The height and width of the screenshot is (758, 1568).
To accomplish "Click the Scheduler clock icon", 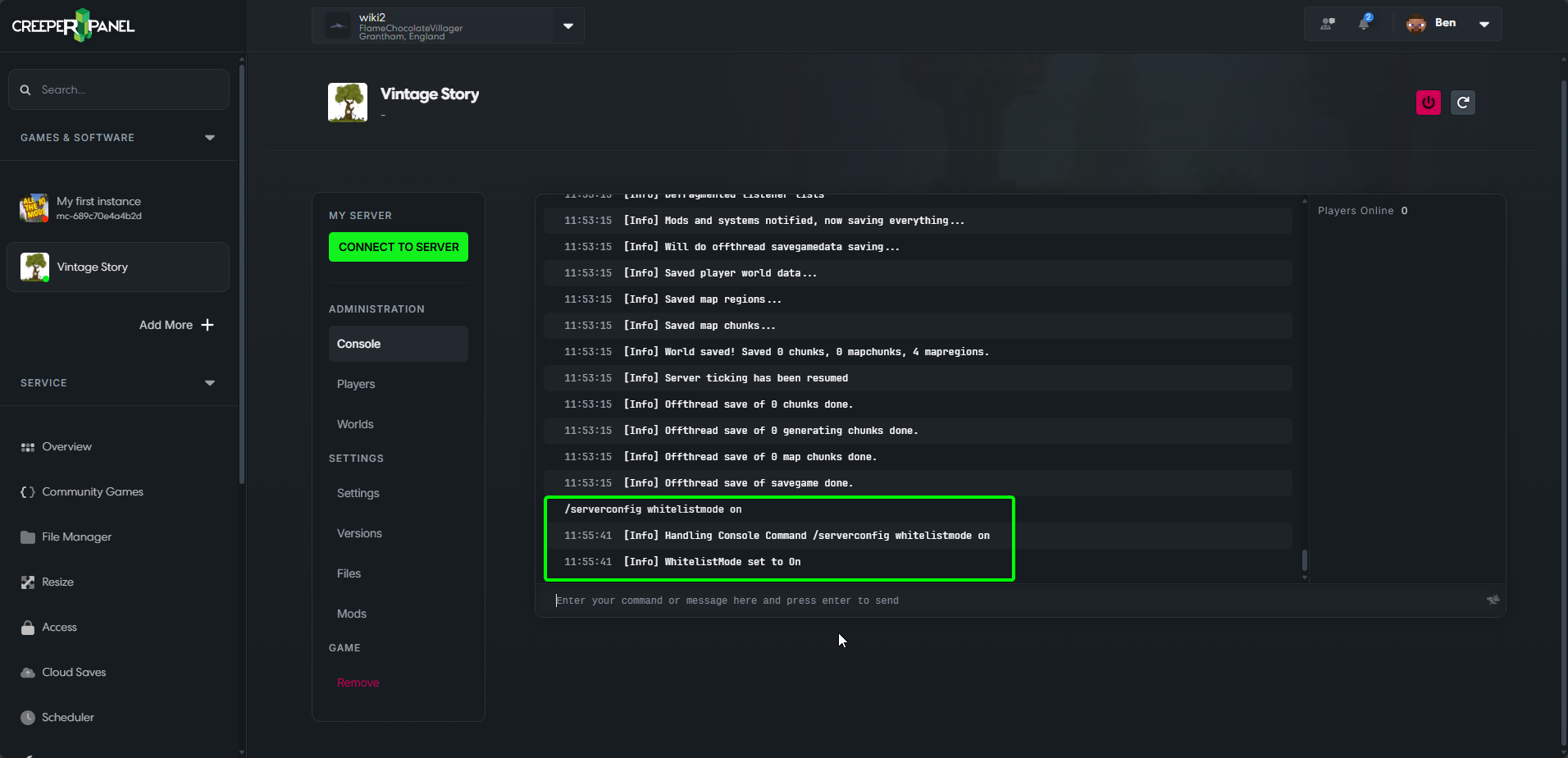I will [x=28, y=718].
